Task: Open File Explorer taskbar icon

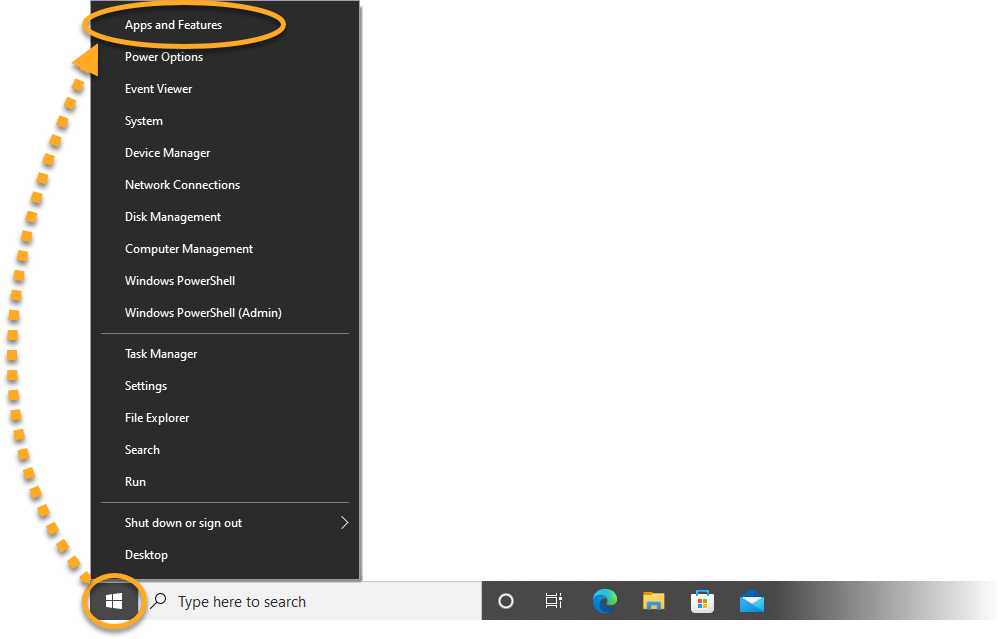Action: click(x=653, y=601)
